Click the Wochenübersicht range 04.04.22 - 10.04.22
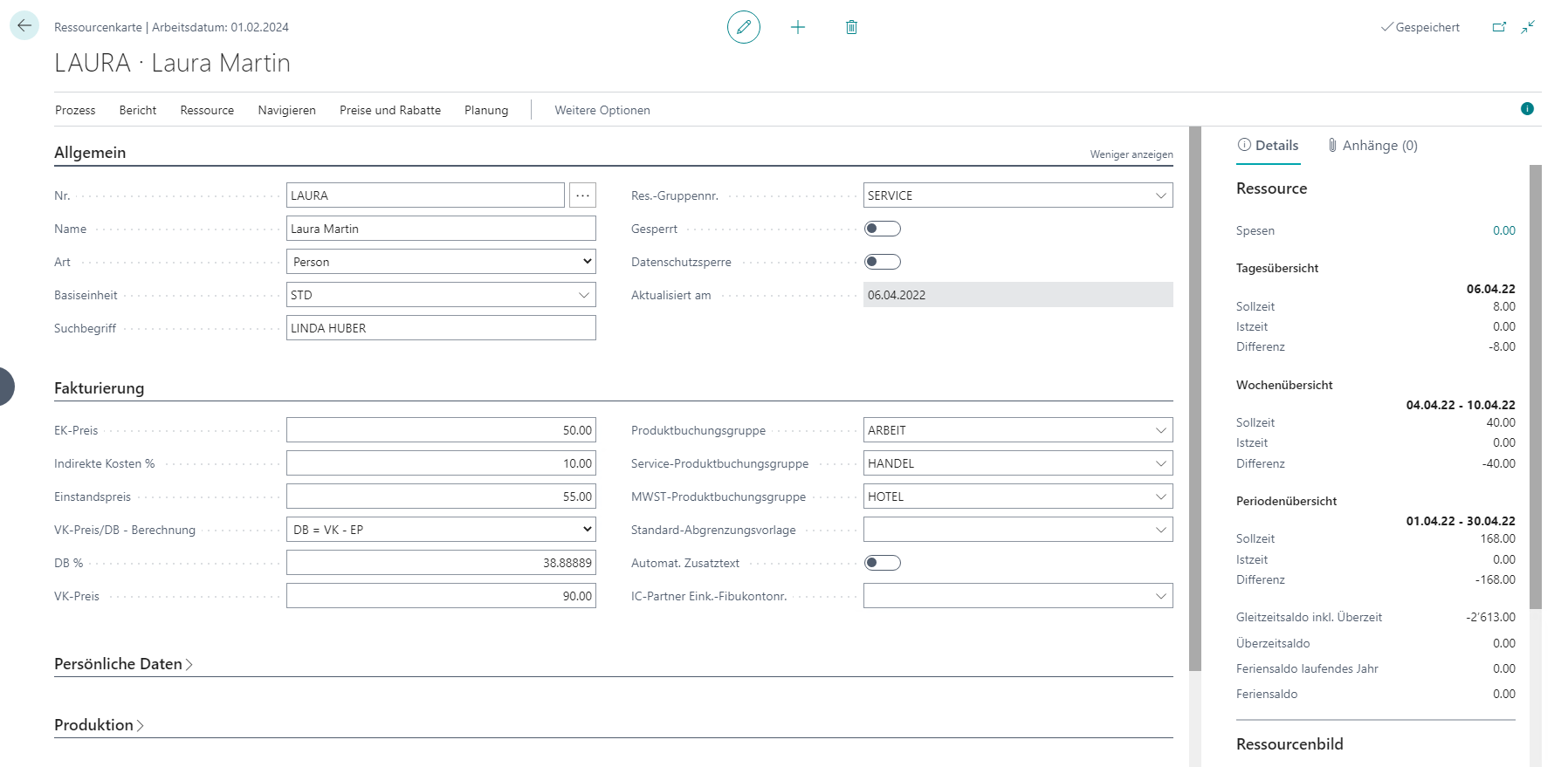 [x=1461, y=405]
